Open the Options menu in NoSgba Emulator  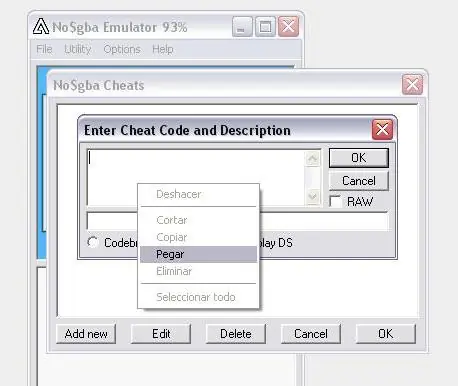pos(122,49)
